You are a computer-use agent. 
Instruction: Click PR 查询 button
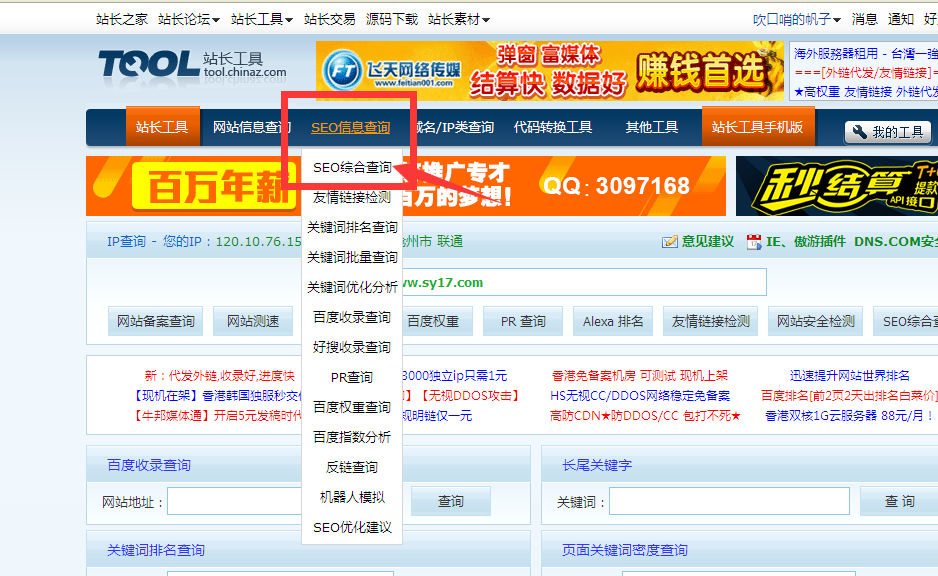click(523, 322)
